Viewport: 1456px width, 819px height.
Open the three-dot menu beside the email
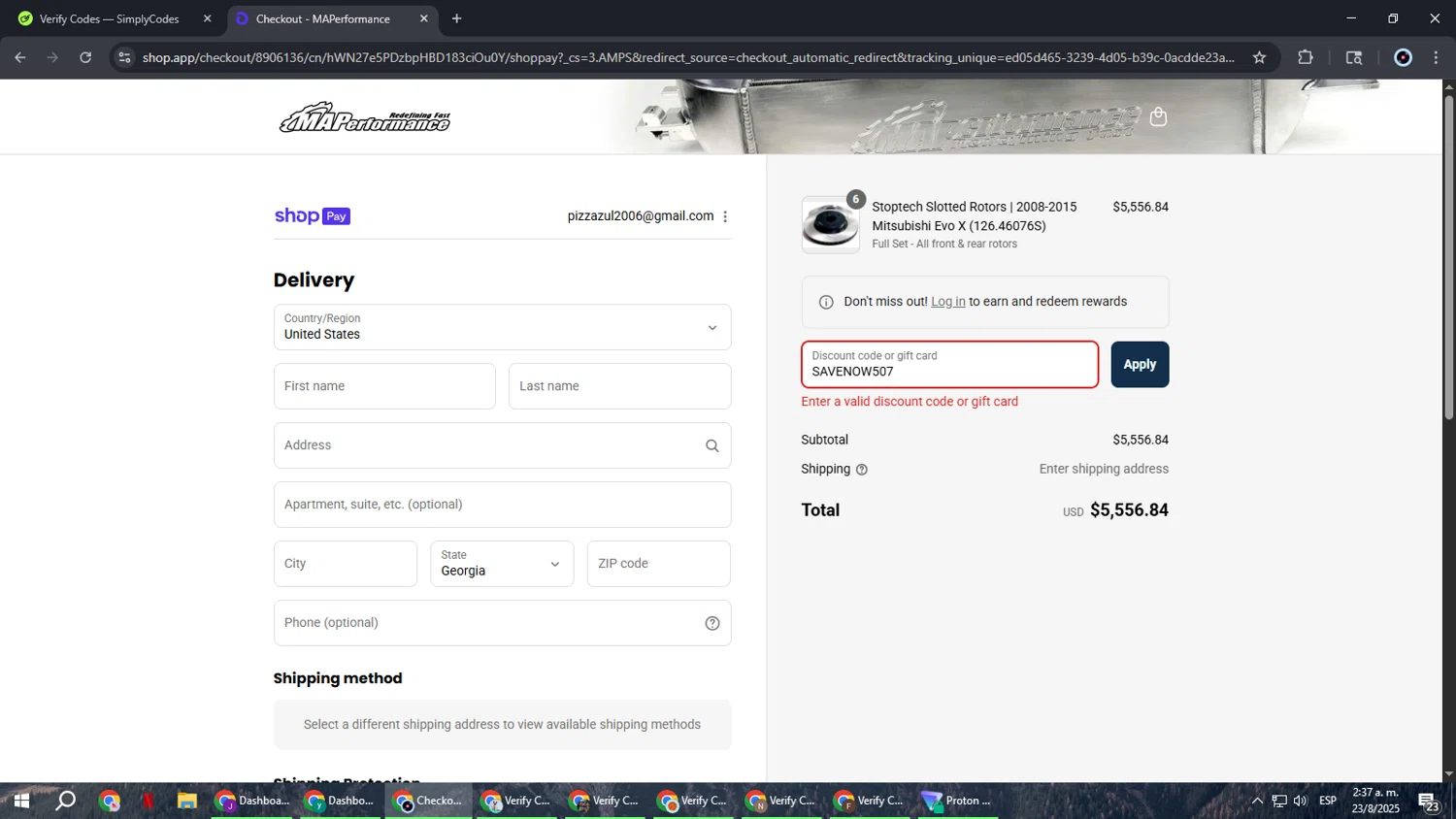point(725,216)
